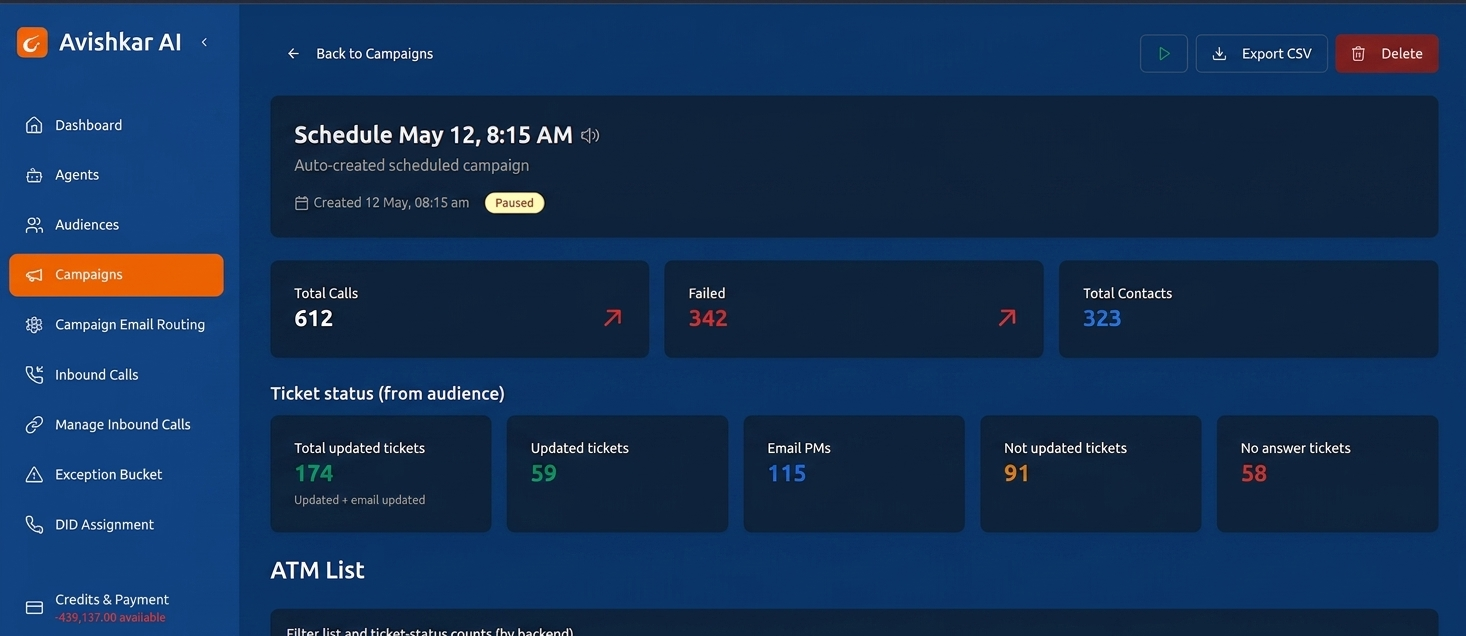Select the Campaigns menu item
The height and width of the screenshot is (636, 1466).
point(116,275)
